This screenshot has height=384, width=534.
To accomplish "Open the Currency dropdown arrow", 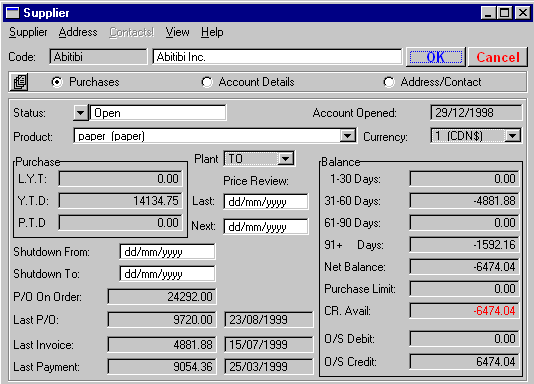I will (x=512, y=136).
